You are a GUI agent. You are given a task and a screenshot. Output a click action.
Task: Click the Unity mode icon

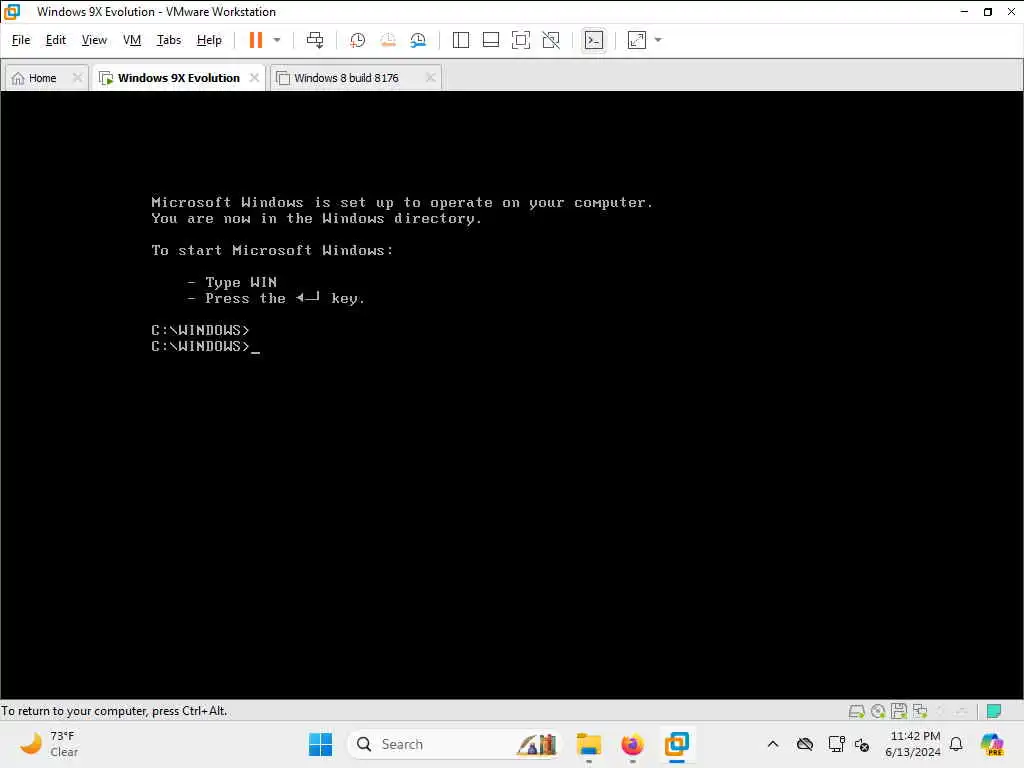tap(551, 40)
